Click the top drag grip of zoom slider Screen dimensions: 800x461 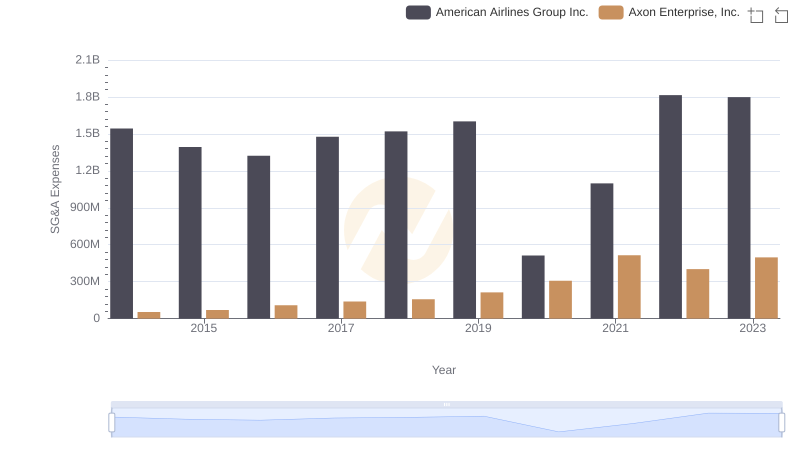(446, 404)
